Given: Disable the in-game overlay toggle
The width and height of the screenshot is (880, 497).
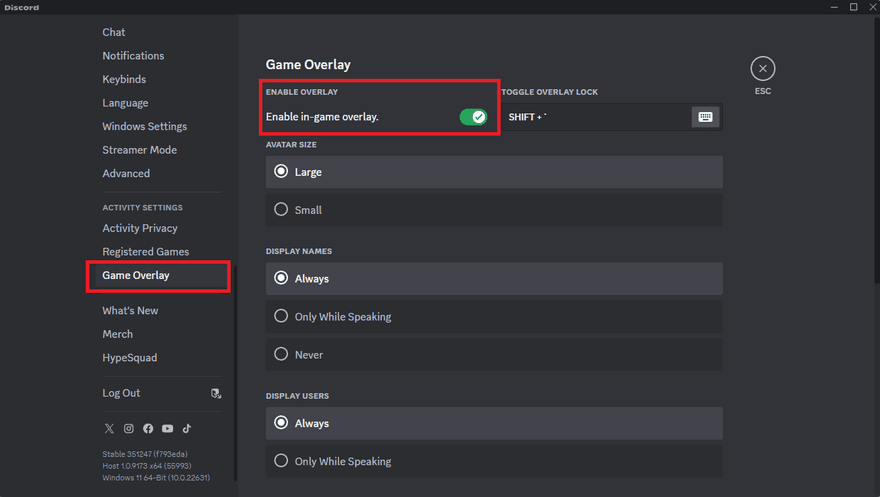Looking at the screenshot, I should [473, 117].
